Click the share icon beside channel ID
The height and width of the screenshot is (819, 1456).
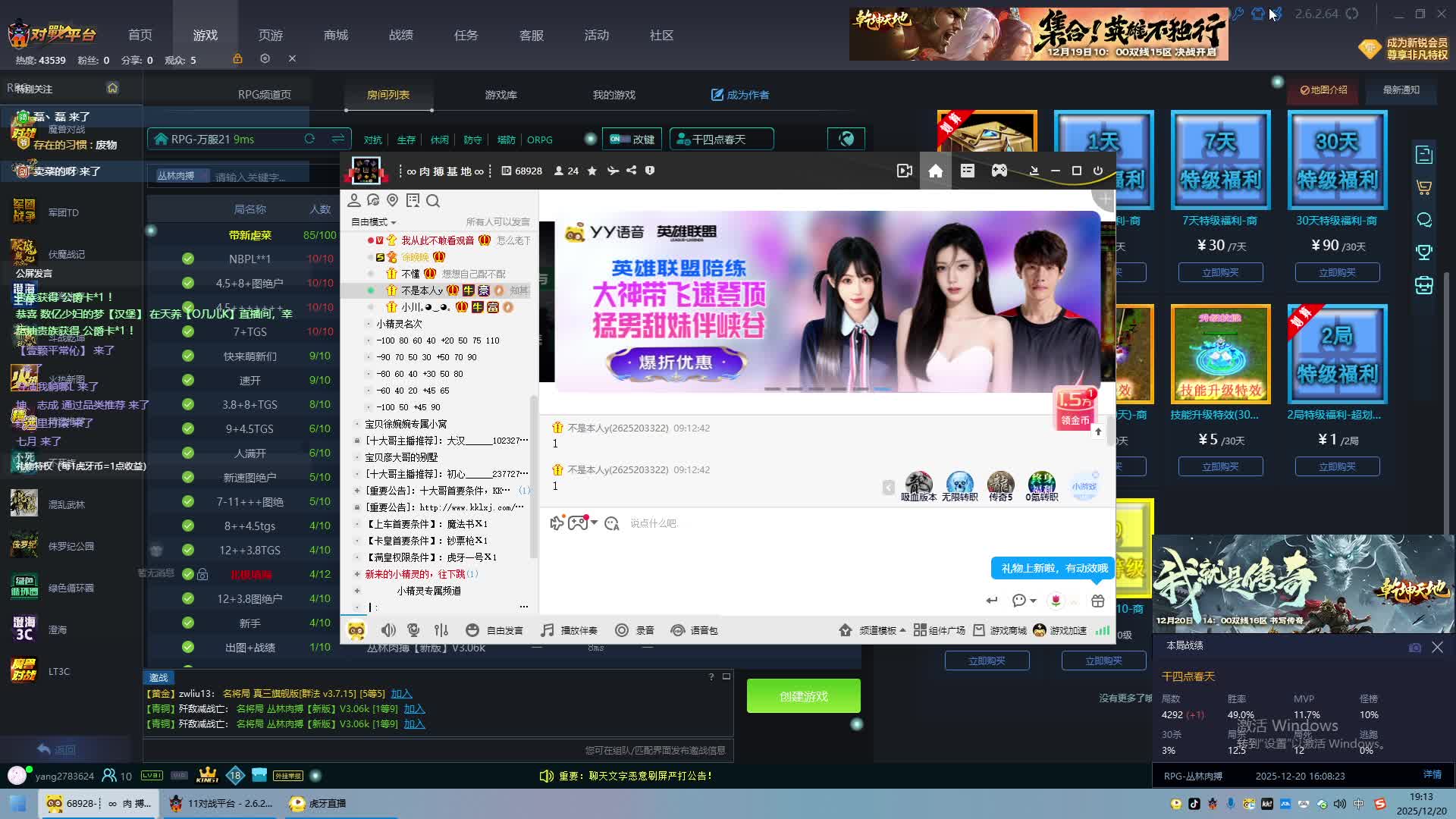631,171
